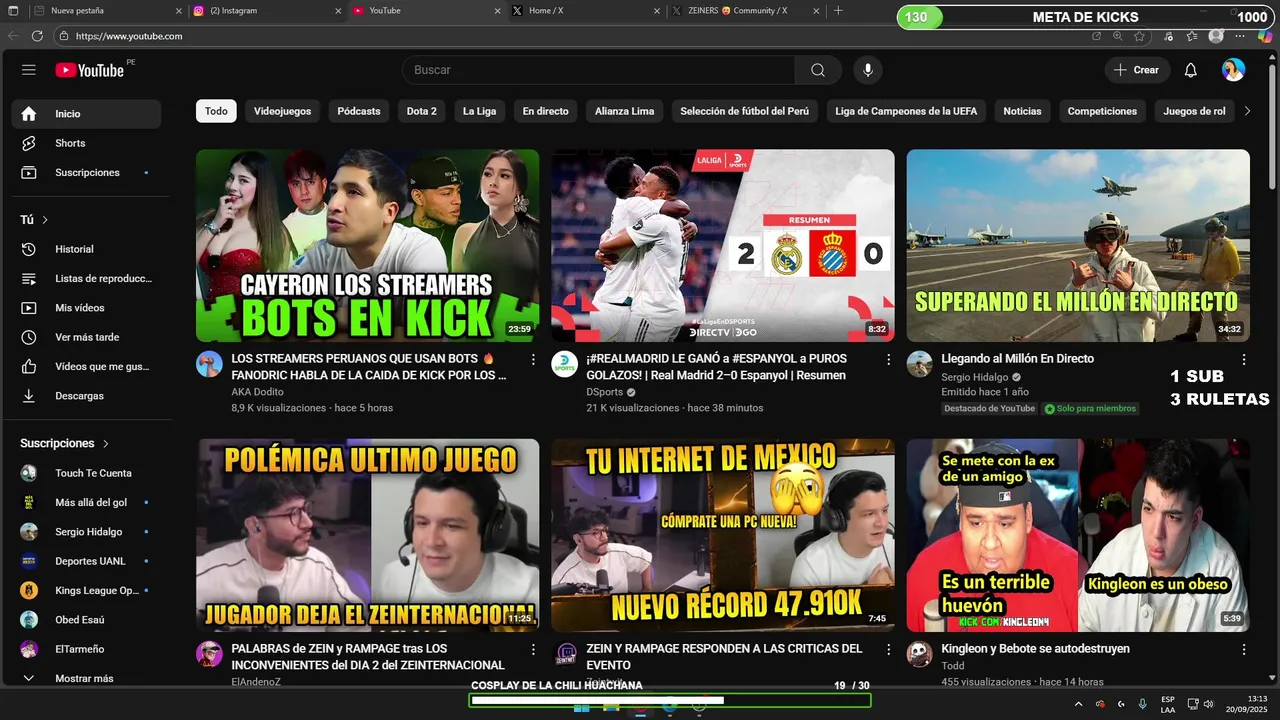The height and width of the screenshot is (720, 1280).
Task: Open Suscripciones in the sidebar
Action: 86,172
